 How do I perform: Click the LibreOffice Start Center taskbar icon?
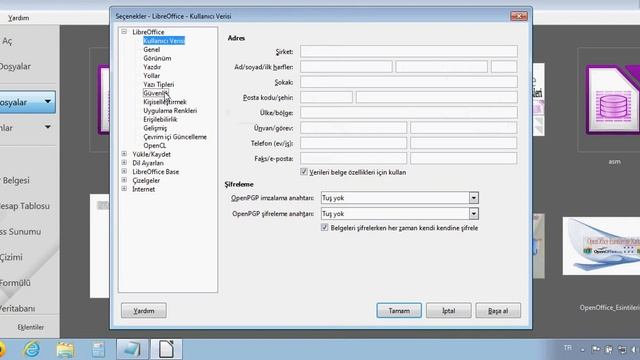[166, 349]
